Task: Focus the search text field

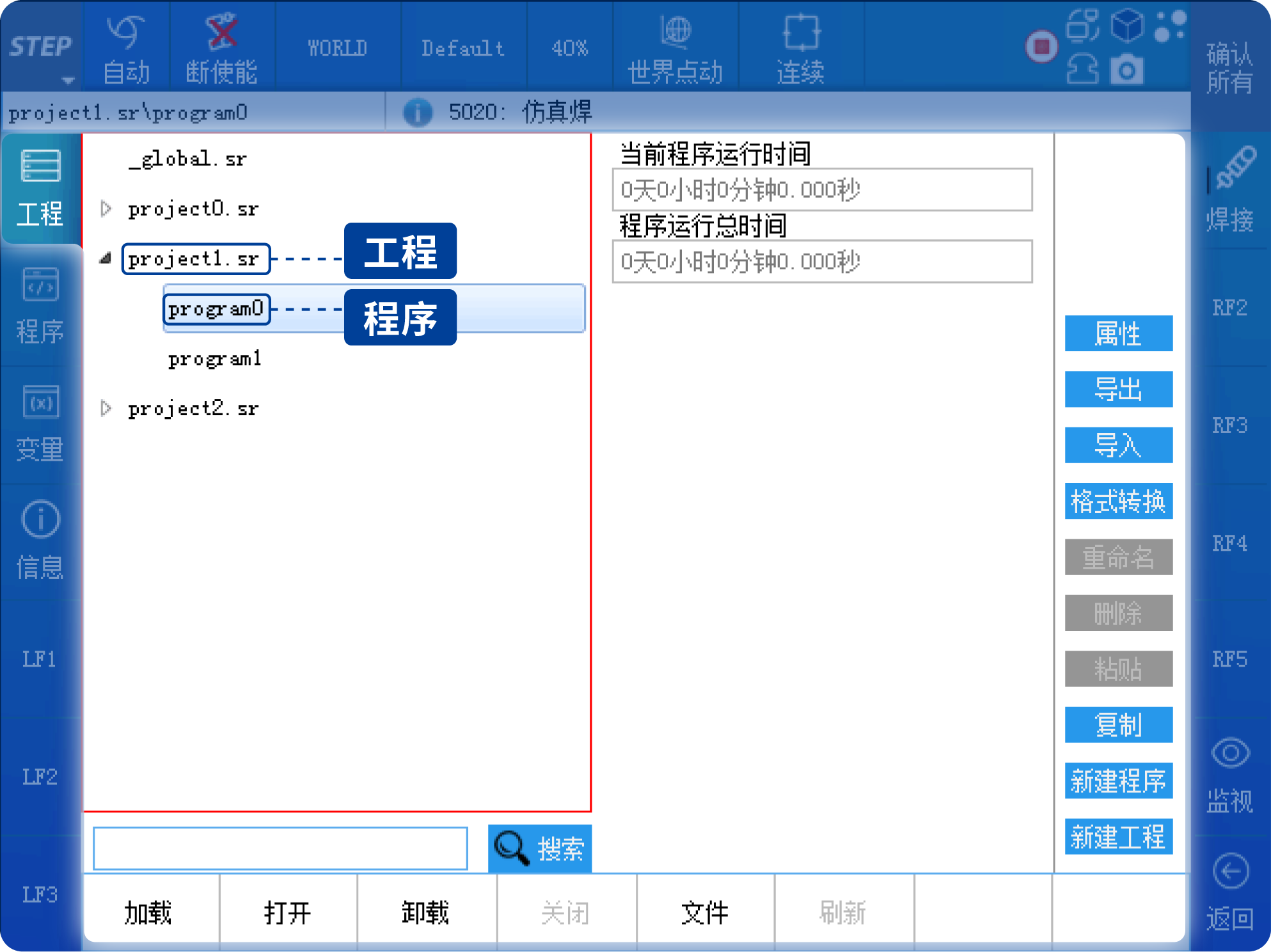Action: (x=280, y=848)
